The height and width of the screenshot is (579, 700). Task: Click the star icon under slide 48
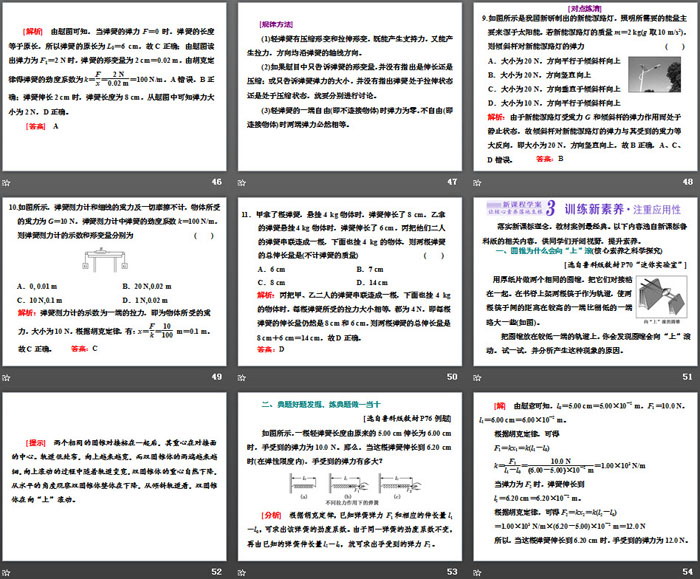pos(477,182)
